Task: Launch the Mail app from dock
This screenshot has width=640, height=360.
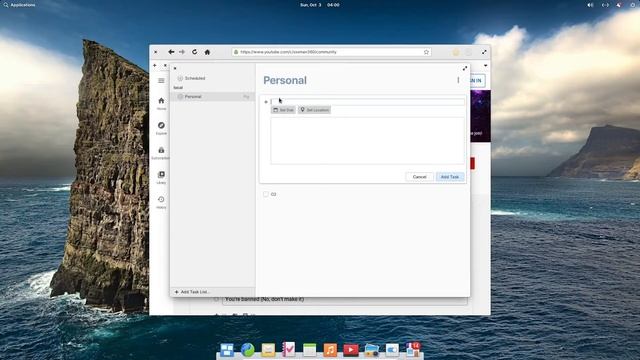Action: (268, 350)
